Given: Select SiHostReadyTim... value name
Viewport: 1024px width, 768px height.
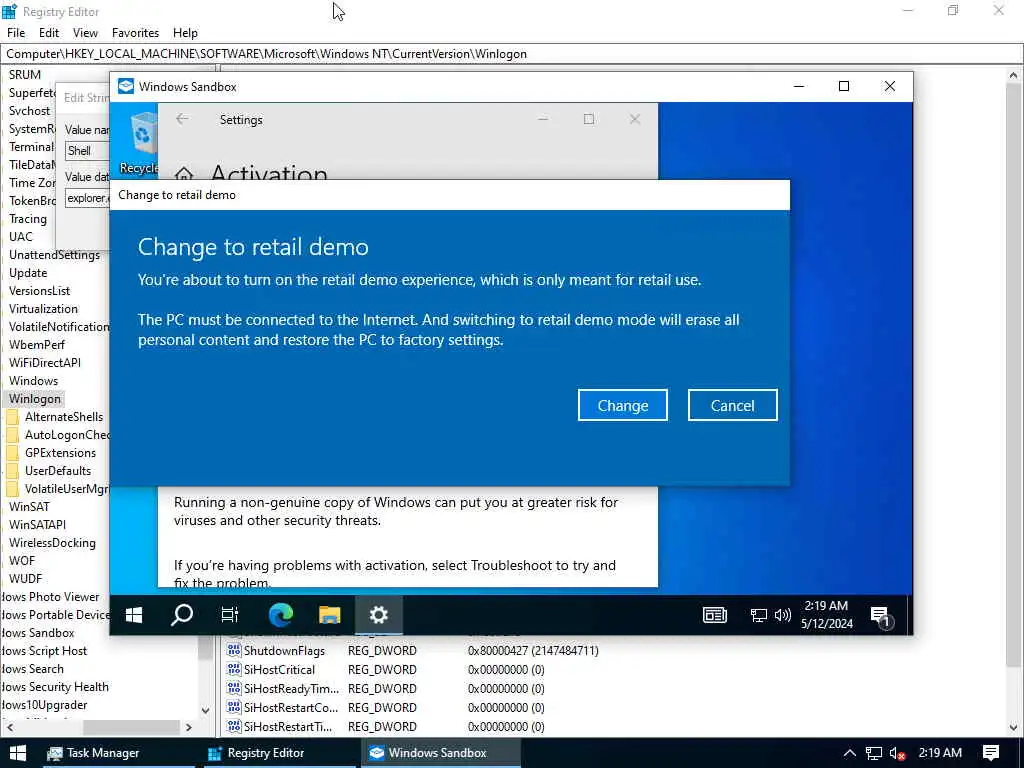Looking at the screenshot, I should coord(291,688).
